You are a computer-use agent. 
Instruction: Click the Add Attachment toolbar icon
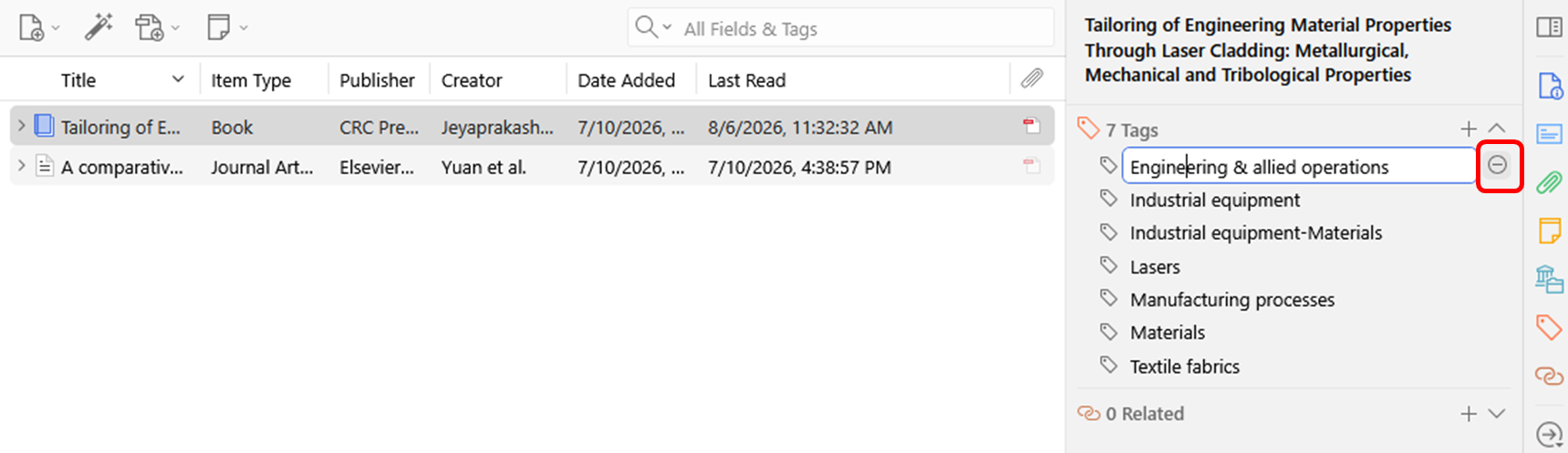click(x=150, y=27)
